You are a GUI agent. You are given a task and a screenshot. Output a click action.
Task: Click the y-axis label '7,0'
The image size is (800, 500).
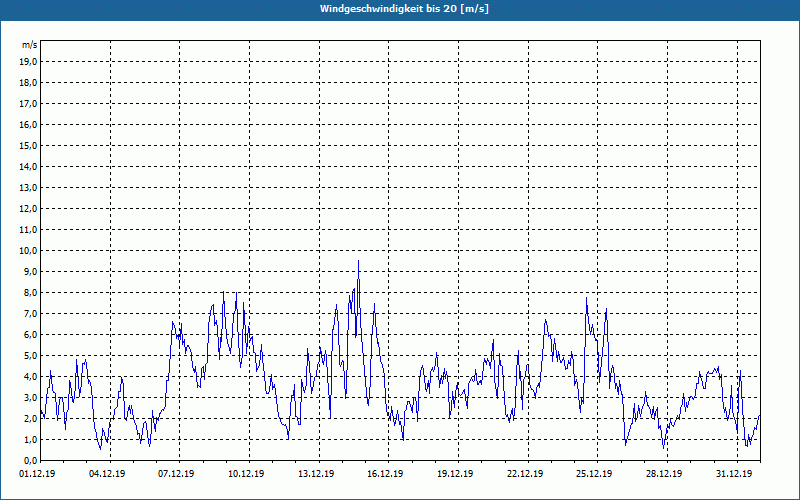click(x=30, y=314)
